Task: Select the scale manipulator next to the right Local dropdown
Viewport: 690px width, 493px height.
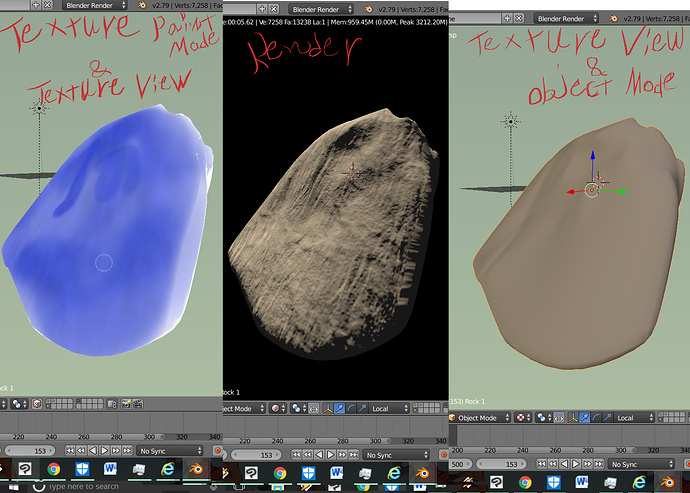Action: tap(607, 417)
